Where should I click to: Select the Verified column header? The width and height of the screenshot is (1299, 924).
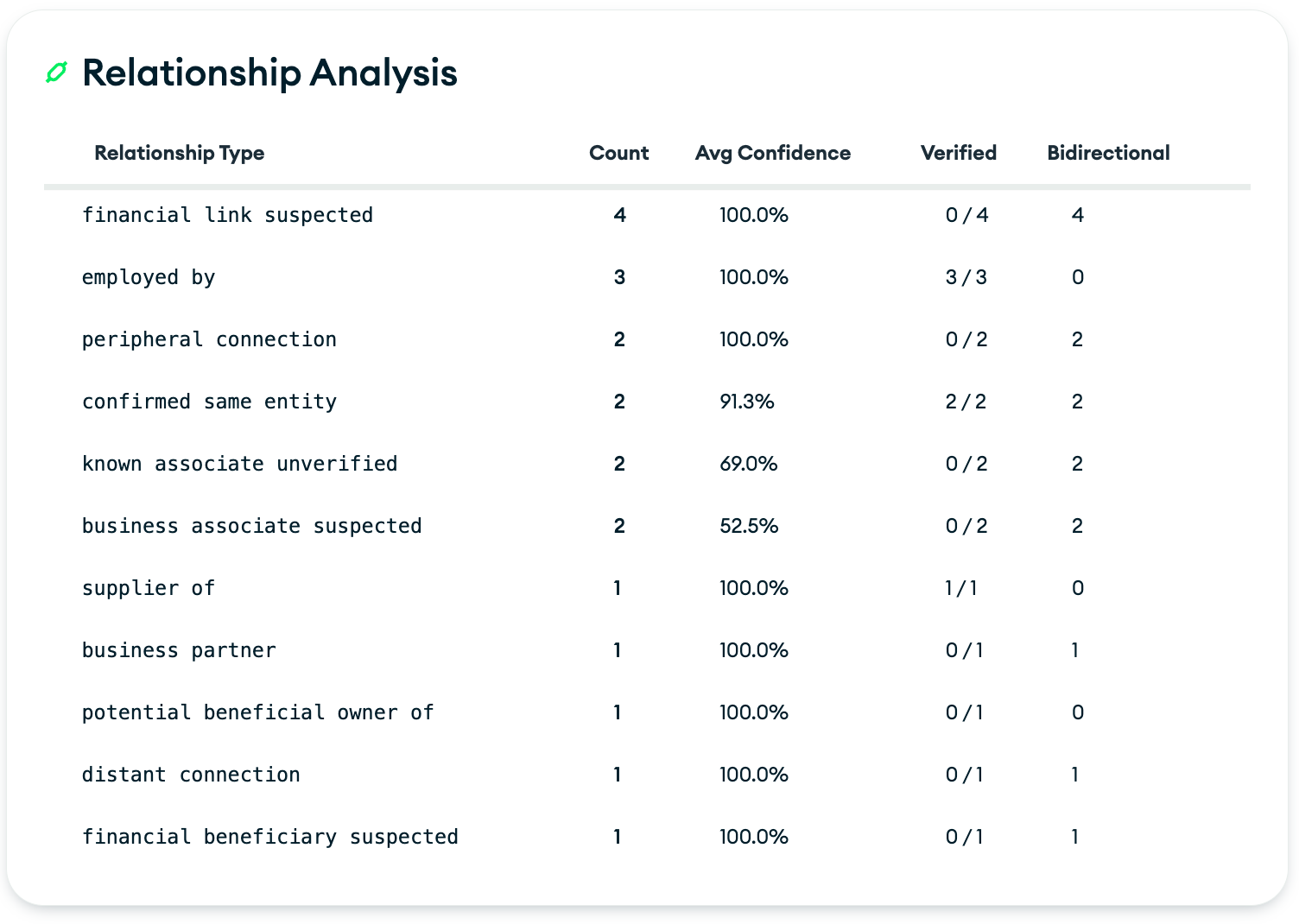(958, 153)
